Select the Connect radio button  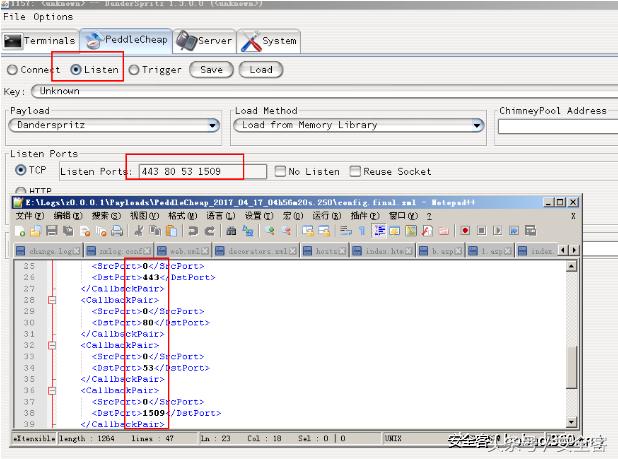(12, 70)
